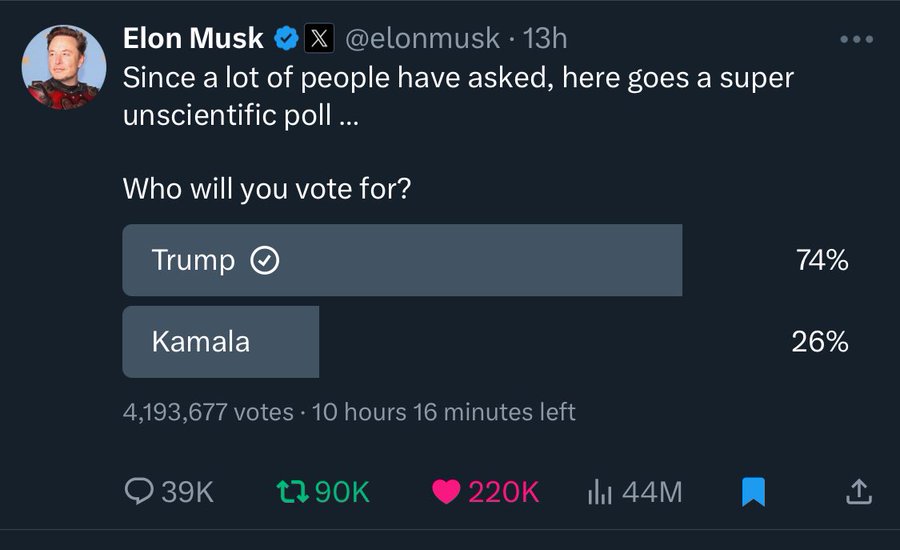
Task: Click the 4,193,677 votes count text
Action: pyautogui.click(x=208, y=412)
